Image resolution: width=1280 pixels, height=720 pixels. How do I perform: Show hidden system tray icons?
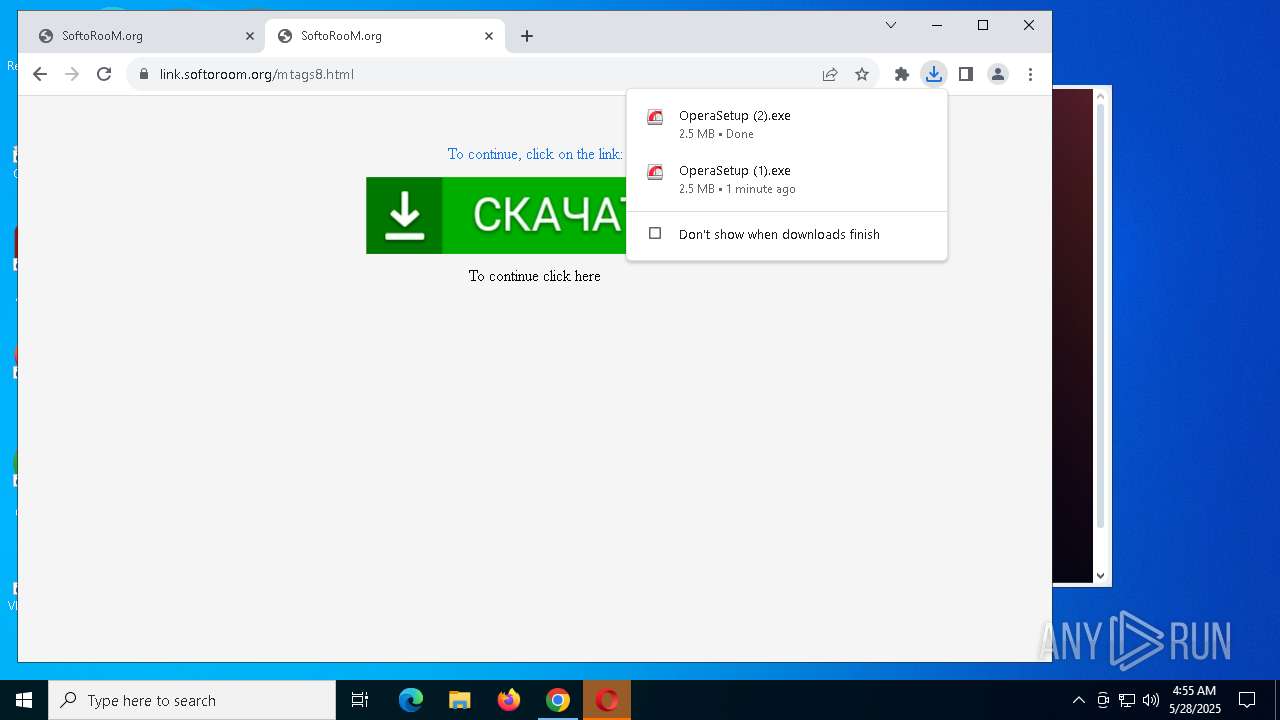pos(1078,700)
